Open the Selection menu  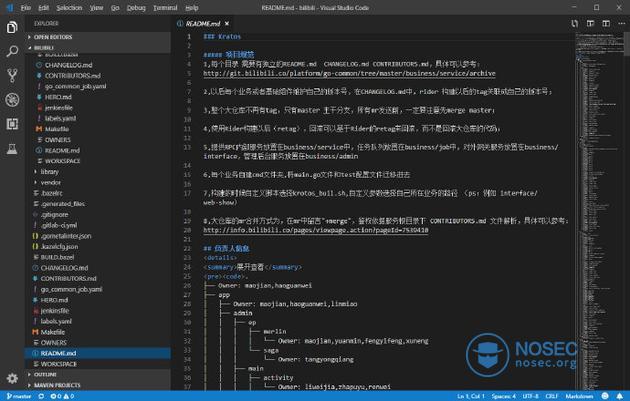69,6
